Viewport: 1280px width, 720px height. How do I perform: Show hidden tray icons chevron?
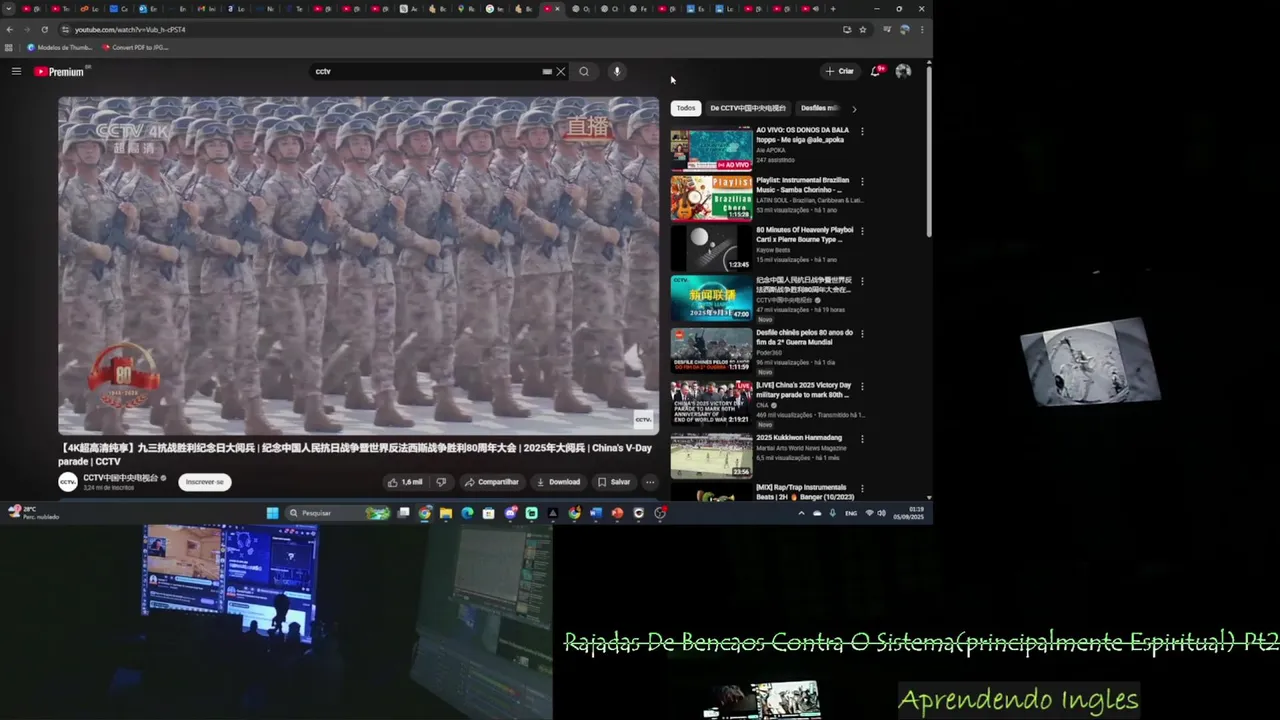[x=801, y=513]
